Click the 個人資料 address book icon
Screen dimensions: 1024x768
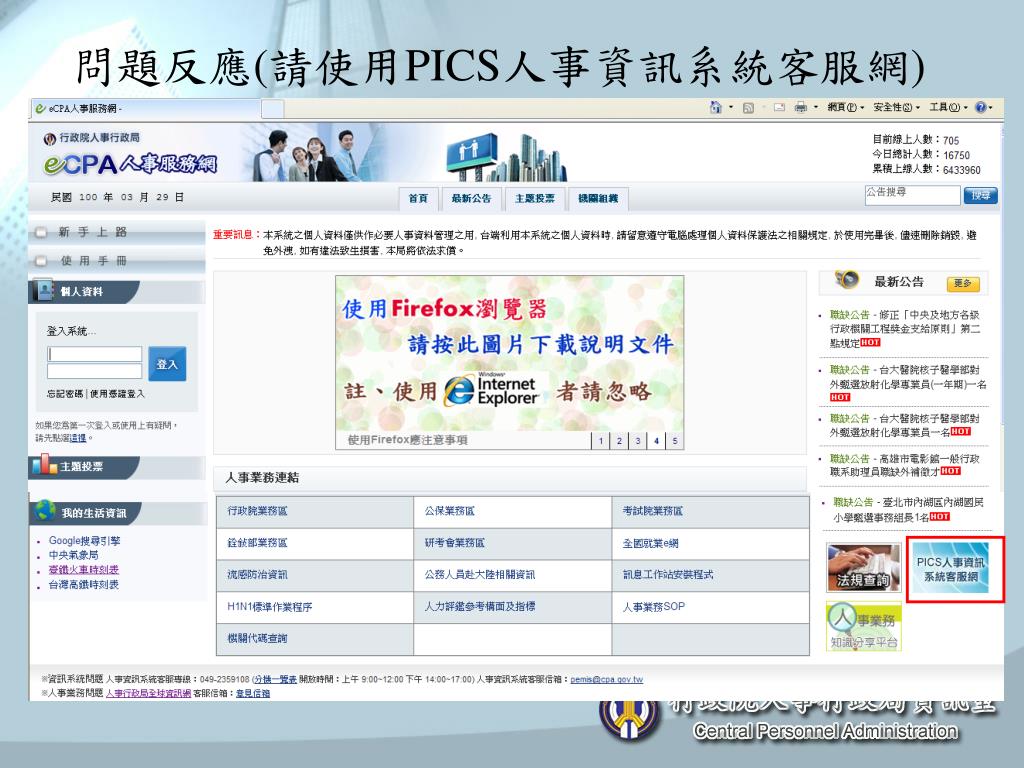(44, 291)
